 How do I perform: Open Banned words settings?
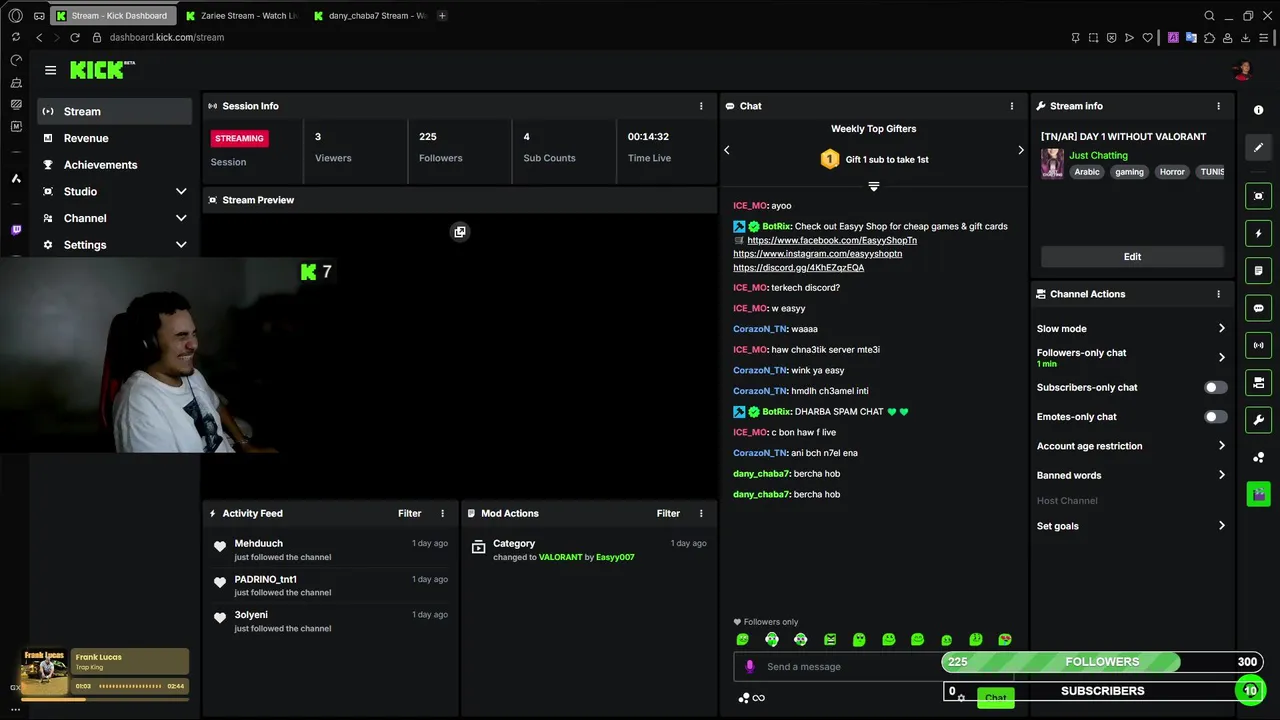(1131, 475)
